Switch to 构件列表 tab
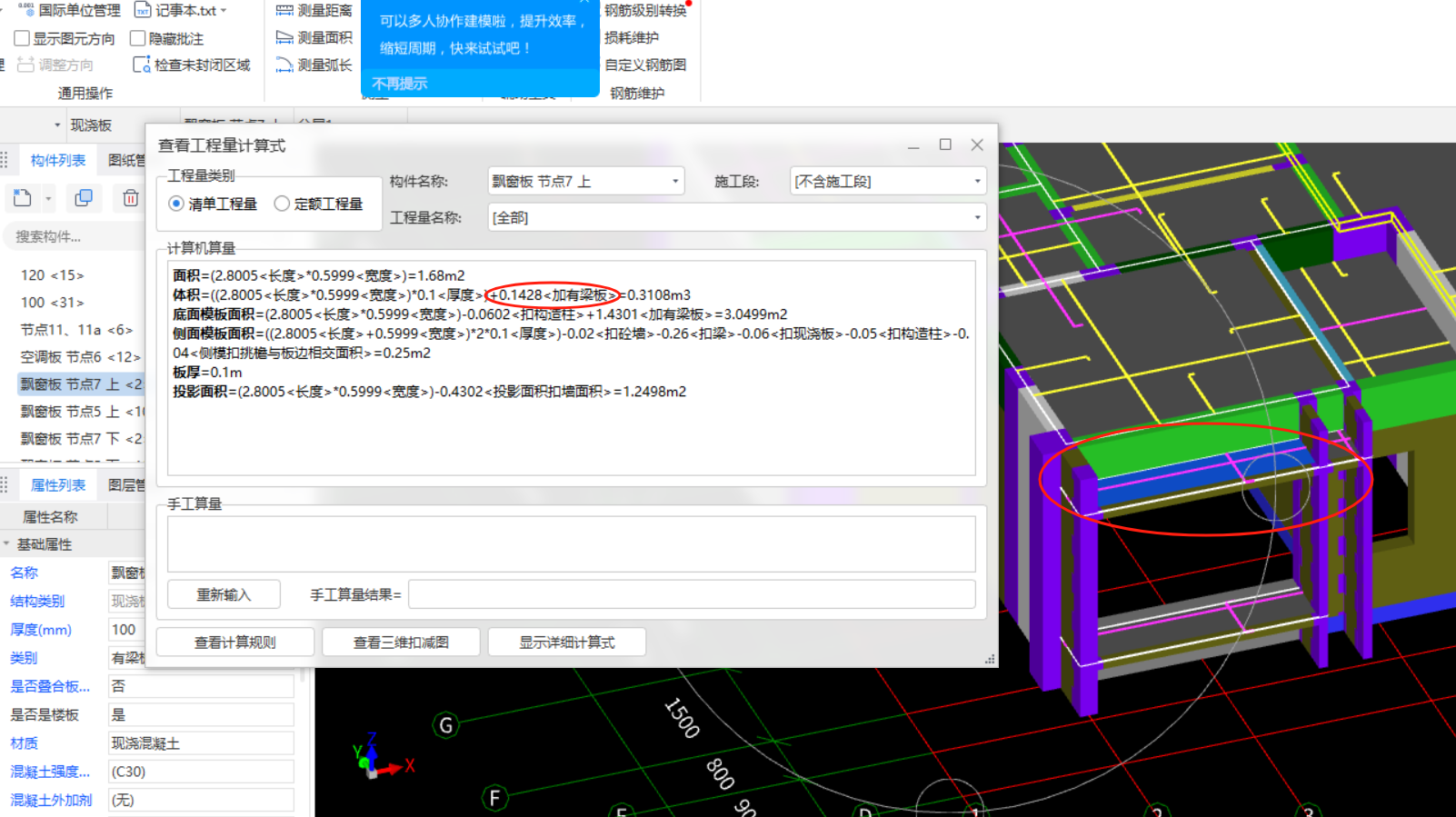The width and height of the screenshot is (1456, 817). point(57,160)
